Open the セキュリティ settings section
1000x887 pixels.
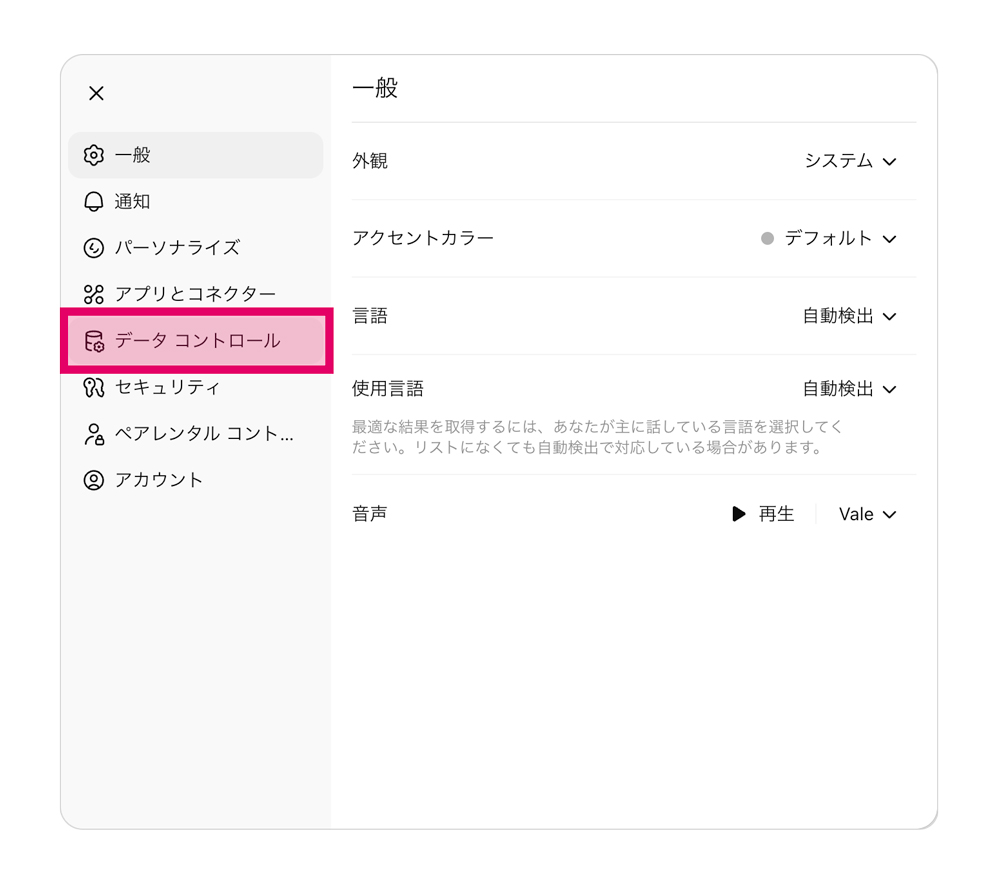pos(167,387)
